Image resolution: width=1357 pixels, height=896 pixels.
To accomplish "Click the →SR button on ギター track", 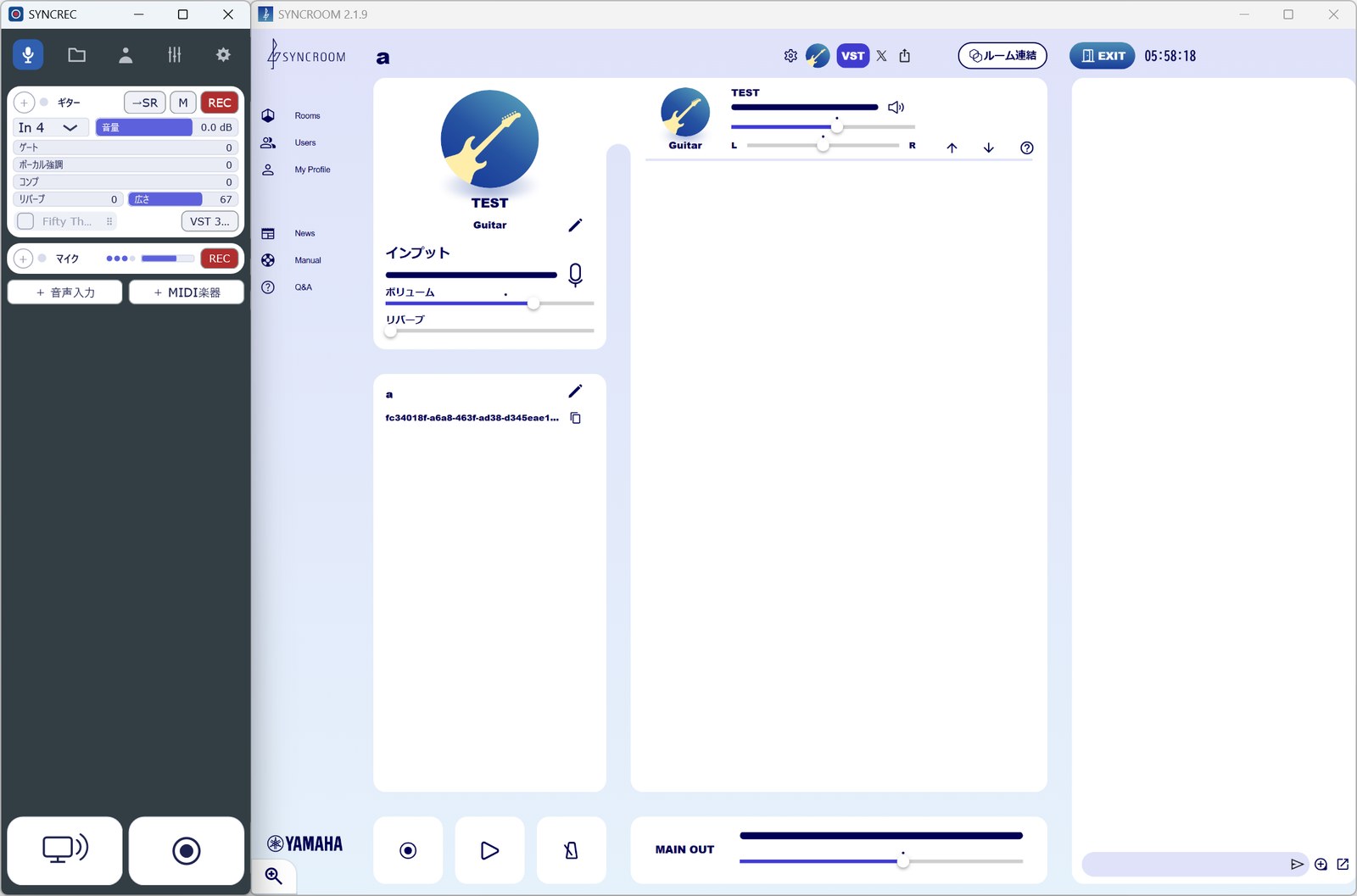I will tap(144, 103).
